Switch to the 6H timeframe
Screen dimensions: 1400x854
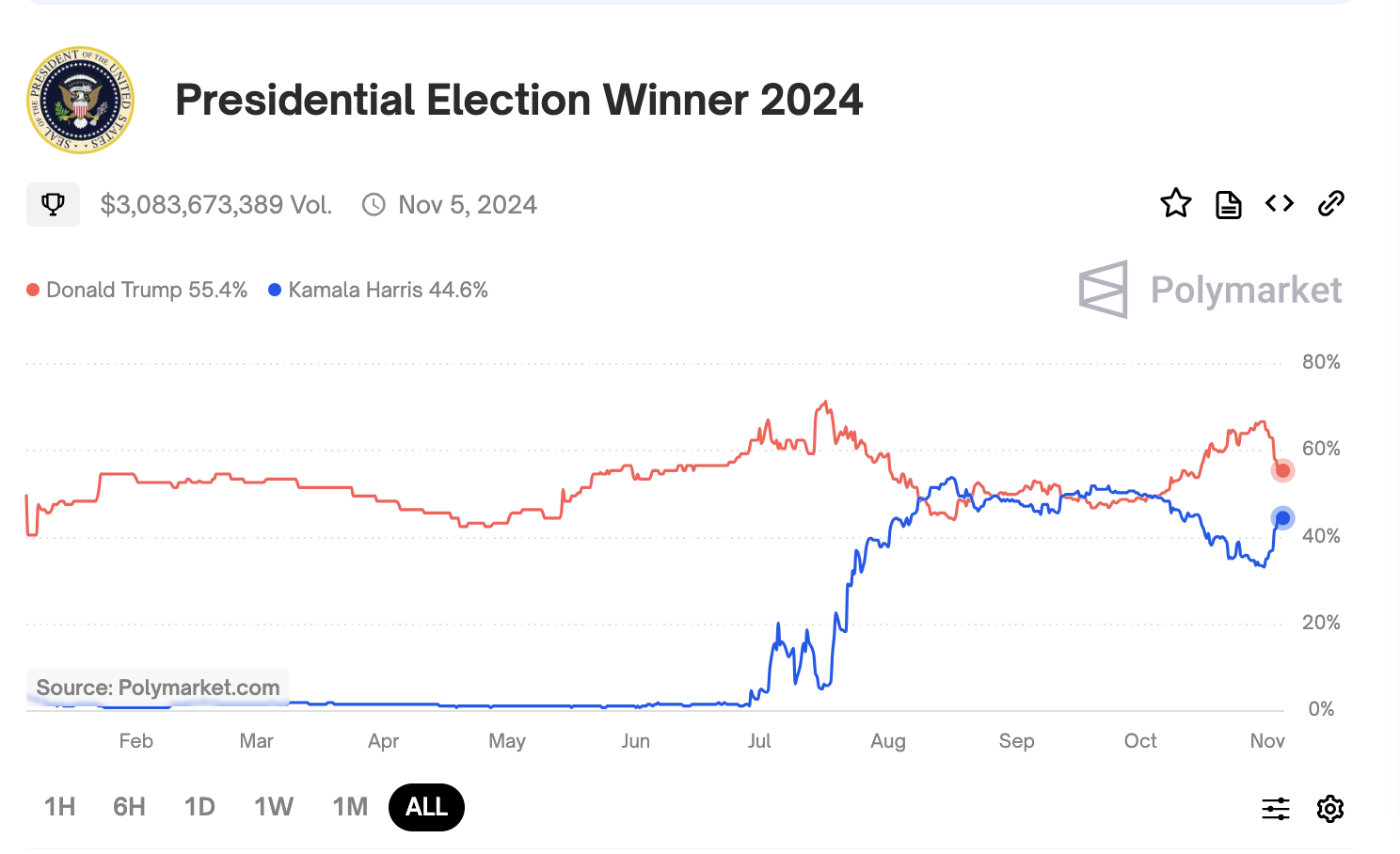tap(129, 807)
